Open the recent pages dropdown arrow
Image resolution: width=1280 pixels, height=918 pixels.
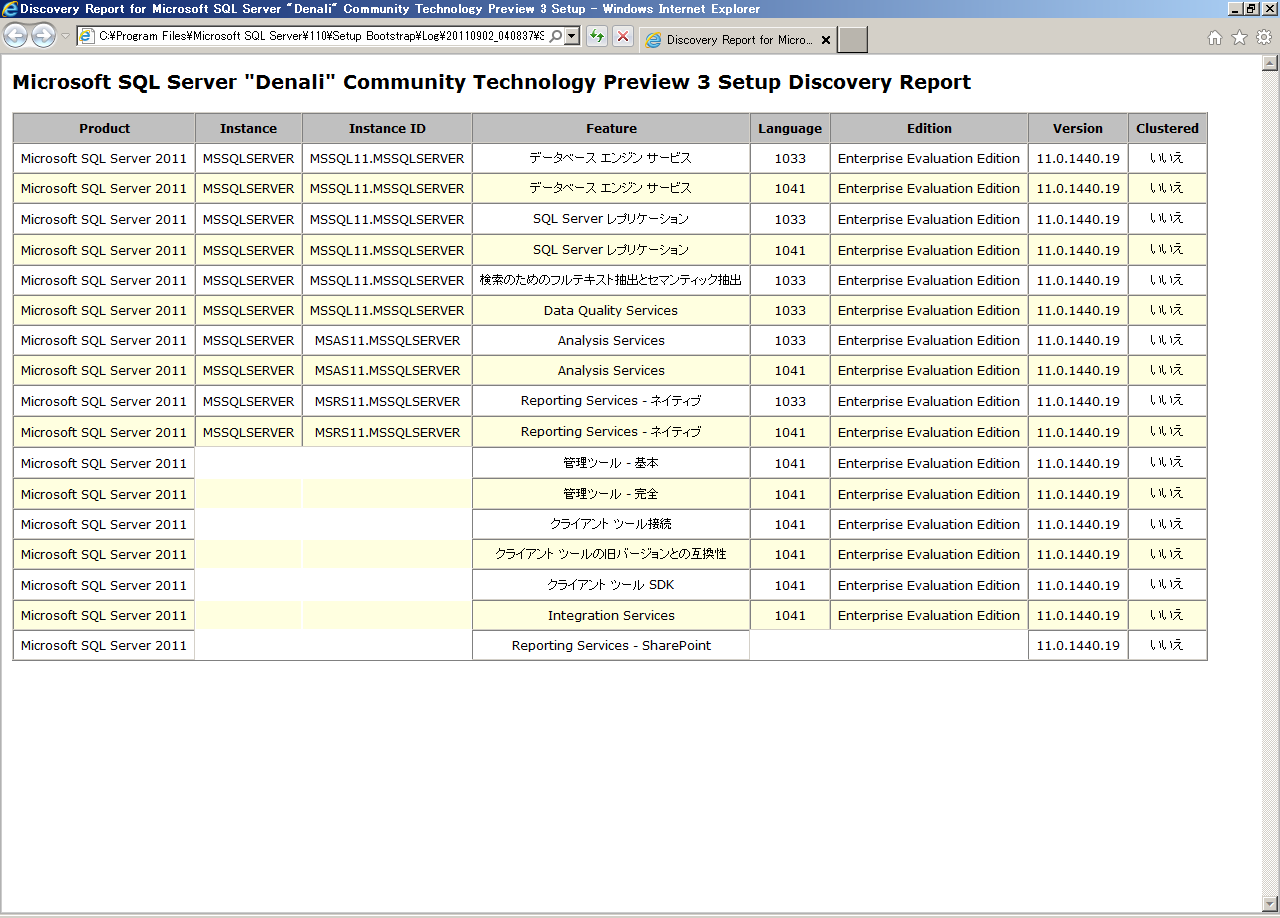(x=65, y=37)
